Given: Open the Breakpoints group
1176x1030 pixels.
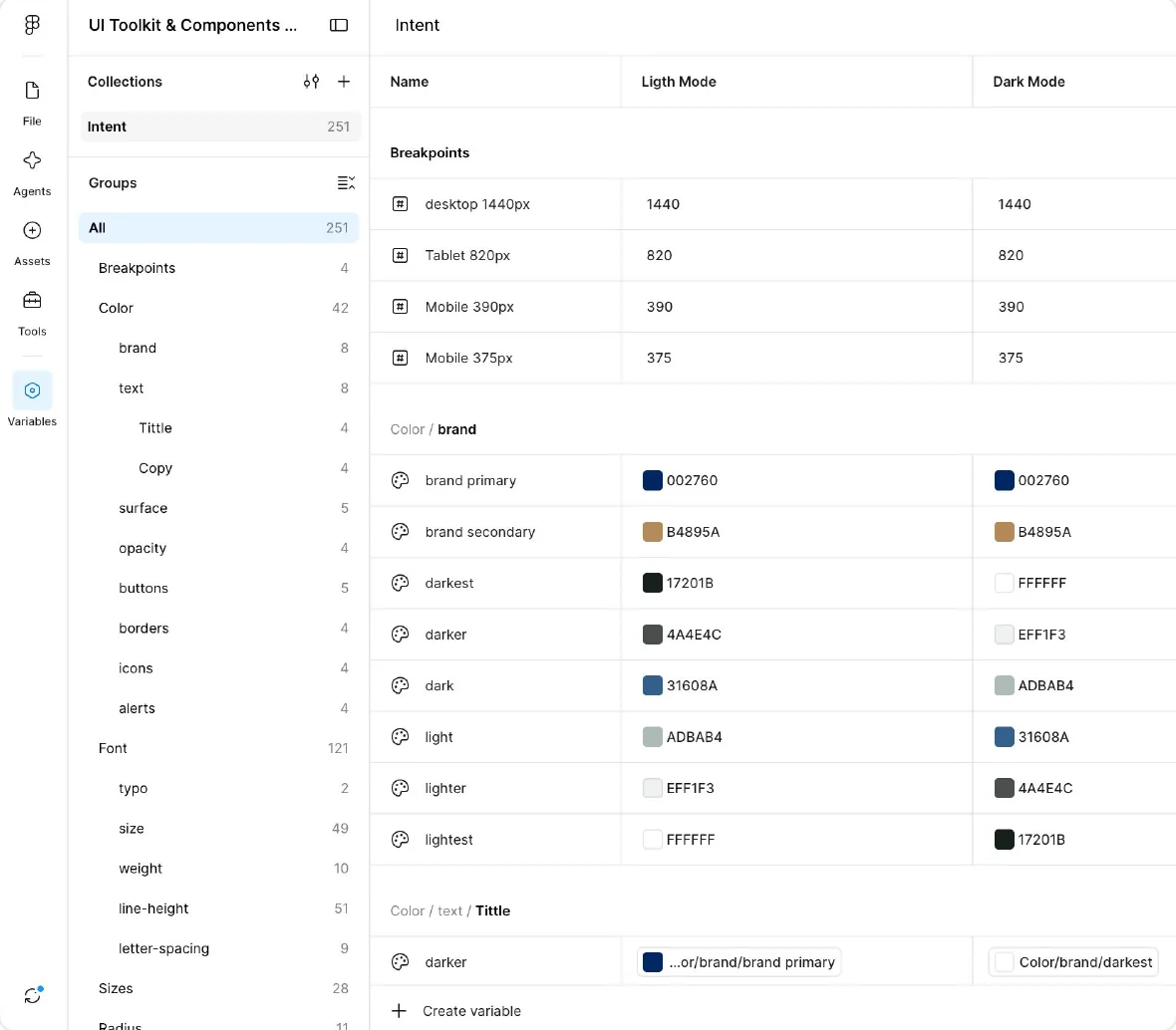Looking at the screenshot, I should [x=218, y=268].
